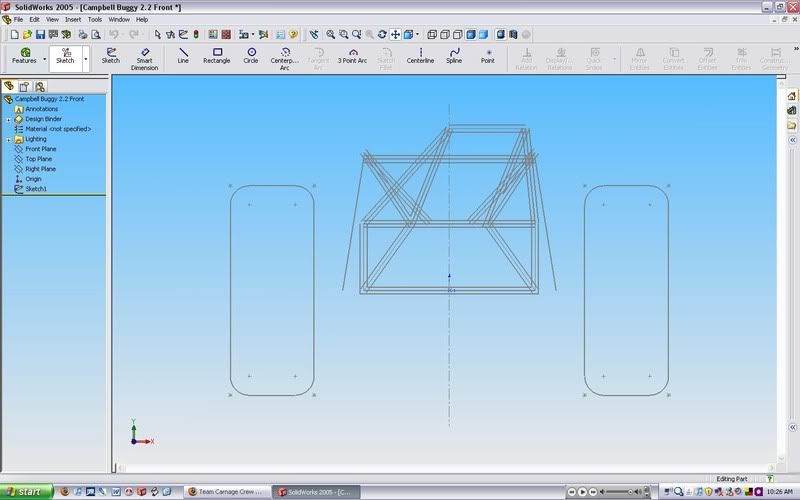Image resolution: width=800 pixels, height=500 pixels.
Task: Open the Sketch tab dropdown arrow
Action: click(x=86, y=59)
